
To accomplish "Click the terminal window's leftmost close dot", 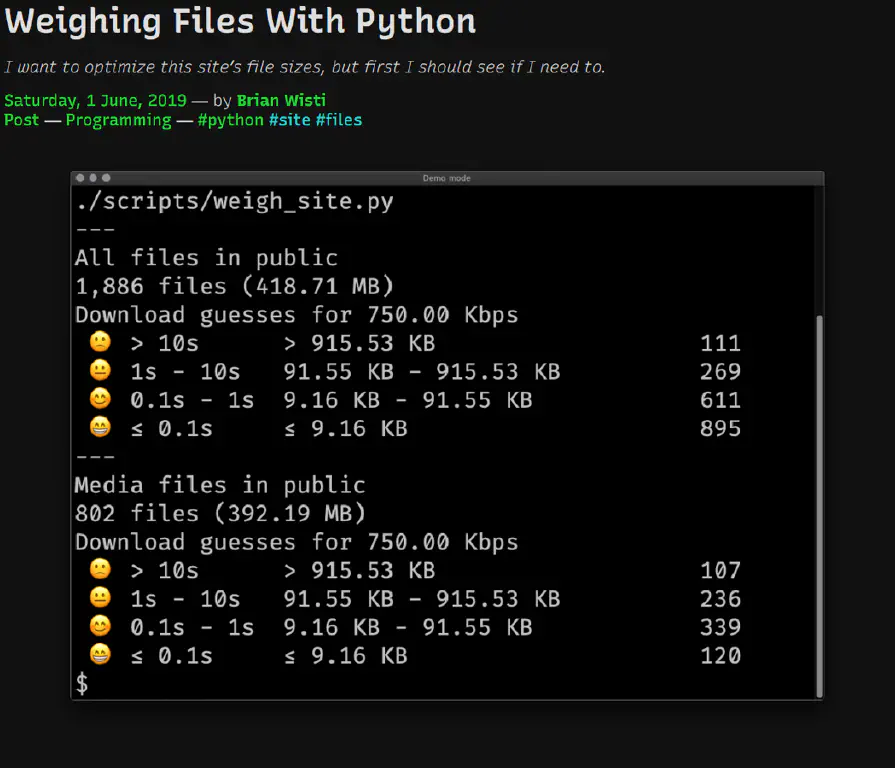I will [x=80, y=178].
